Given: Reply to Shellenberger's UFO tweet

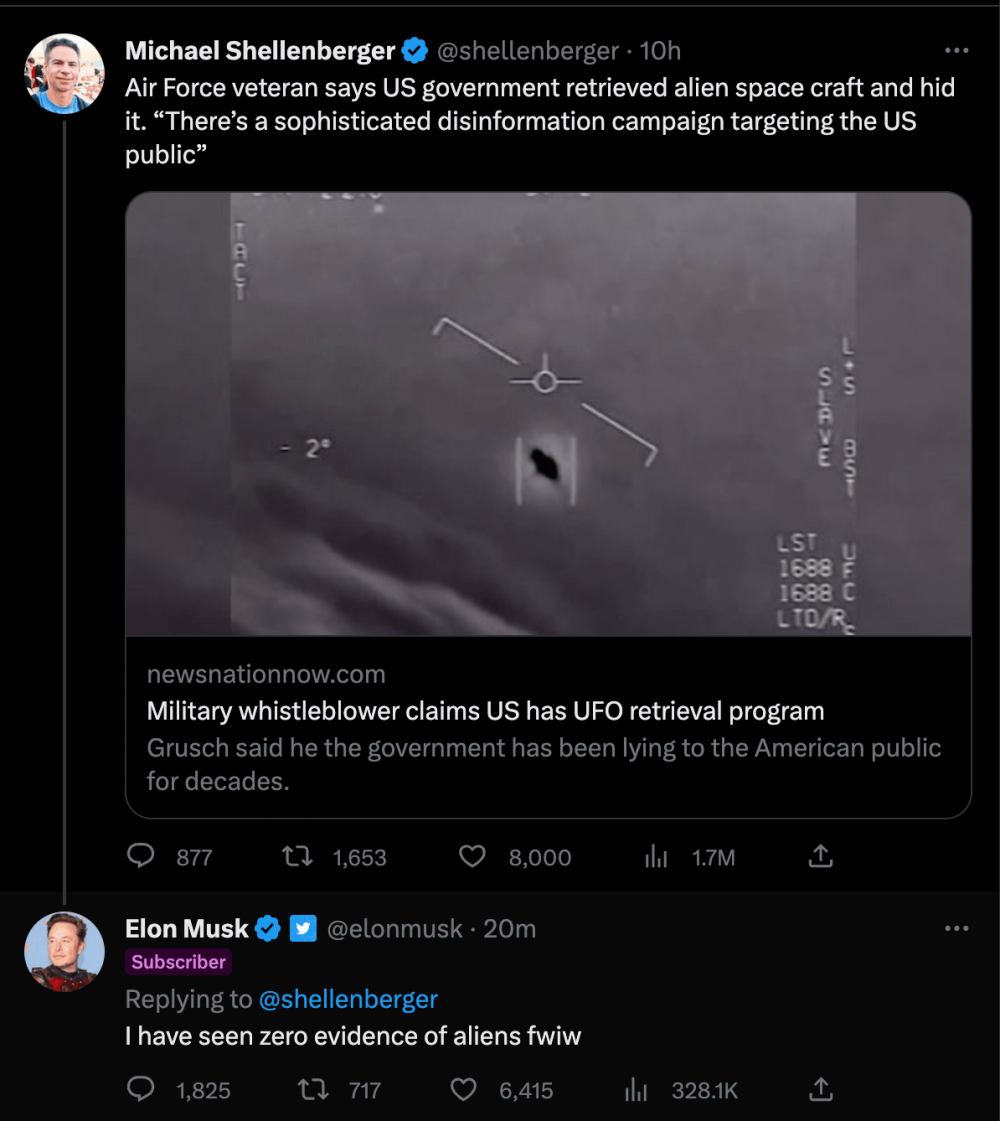Looking at the screenshot, I should pos(142,857).
